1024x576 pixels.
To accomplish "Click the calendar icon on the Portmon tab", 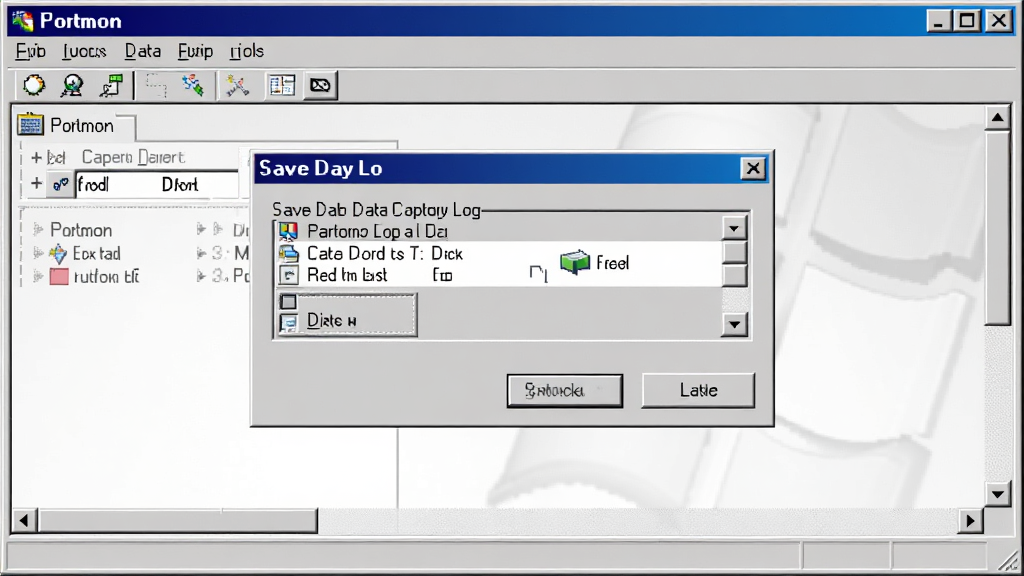I will pos(30,124).
